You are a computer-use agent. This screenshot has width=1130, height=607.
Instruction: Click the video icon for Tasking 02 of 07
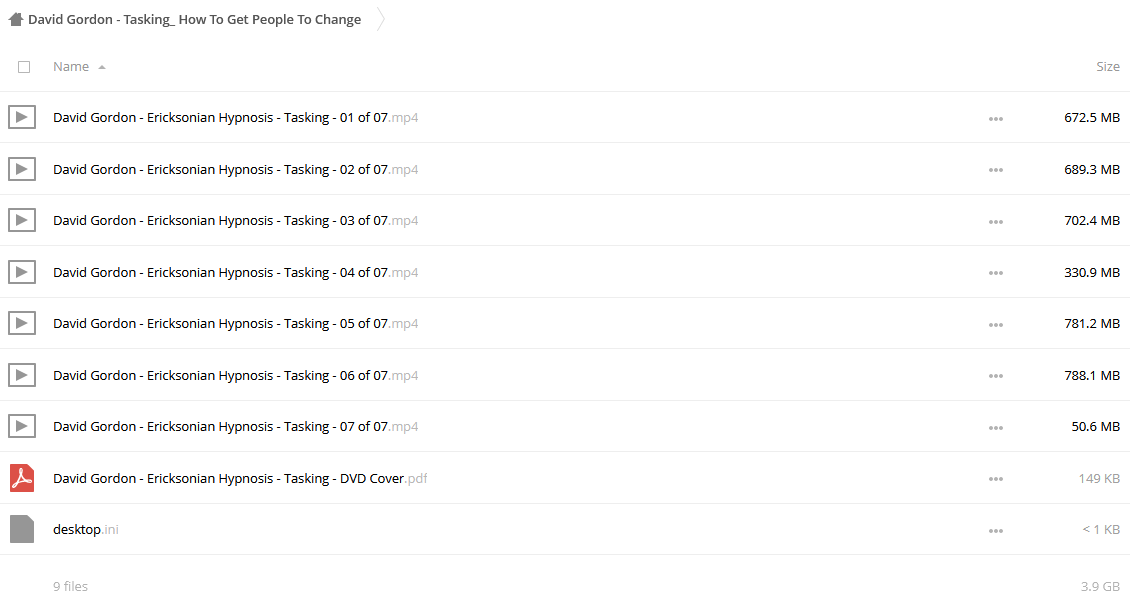click(22, 169)
